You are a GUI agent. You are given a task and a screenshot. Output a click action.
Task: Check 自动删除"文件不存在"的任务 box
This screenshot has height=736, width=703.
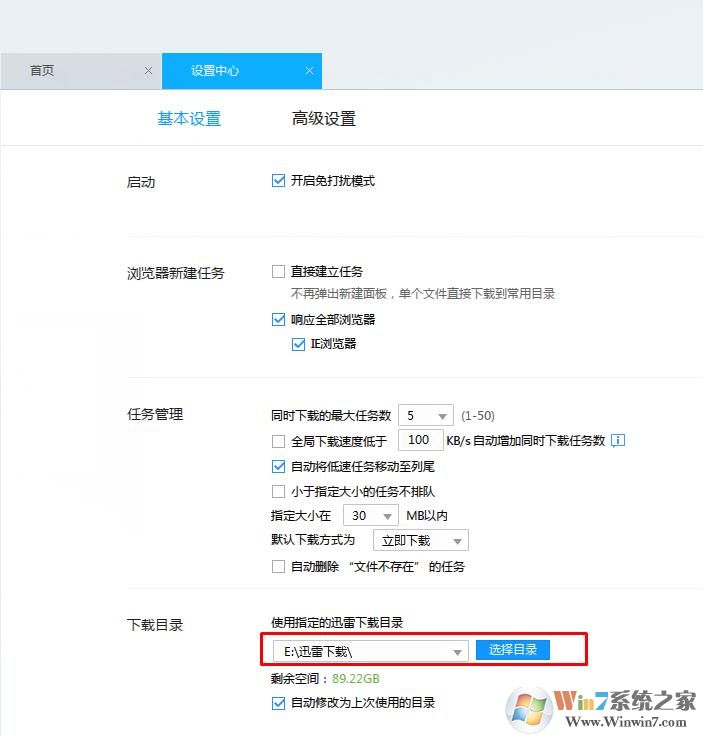(278, 567)
